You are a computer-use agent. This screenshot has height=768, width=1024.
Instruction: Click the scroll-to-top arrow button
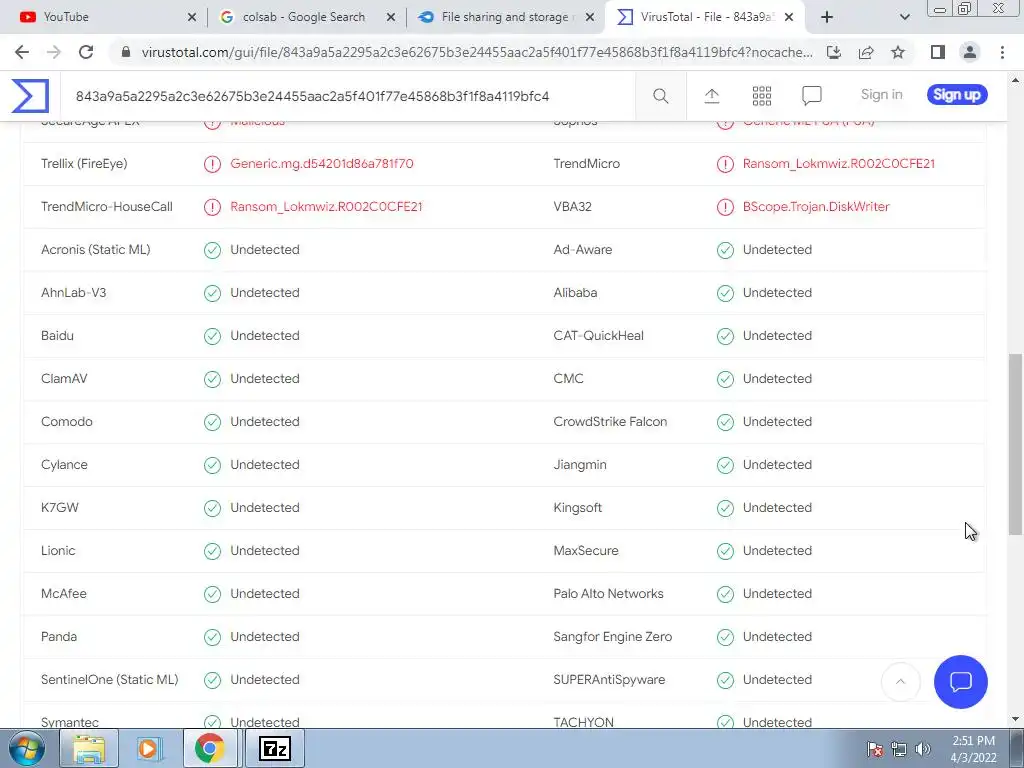[901, 682]
